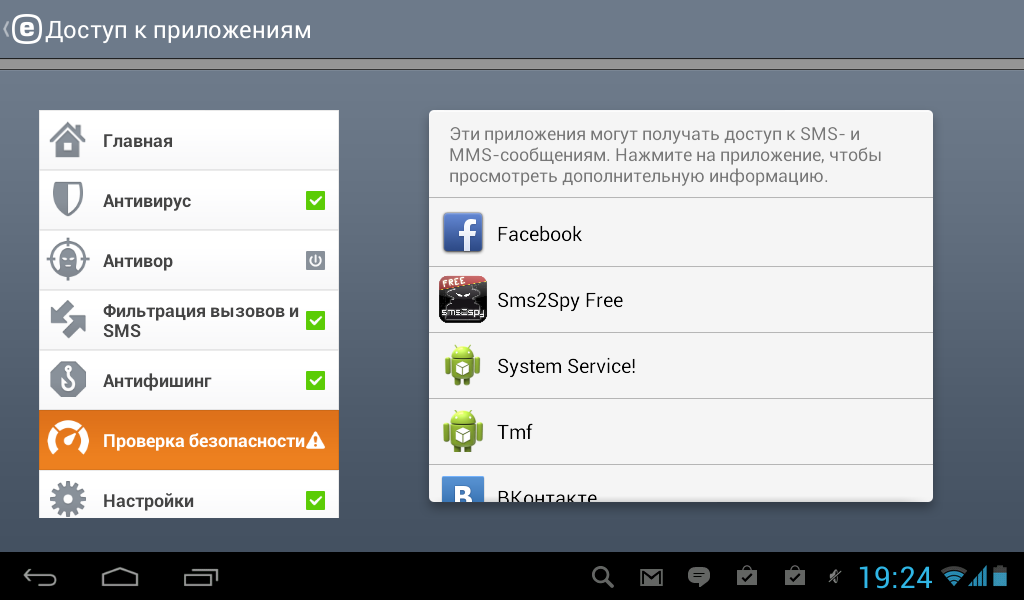Click the Проверка безопасности warning triangle
The height and width of the screenshot is (600, 1024).
coord(315,441)
